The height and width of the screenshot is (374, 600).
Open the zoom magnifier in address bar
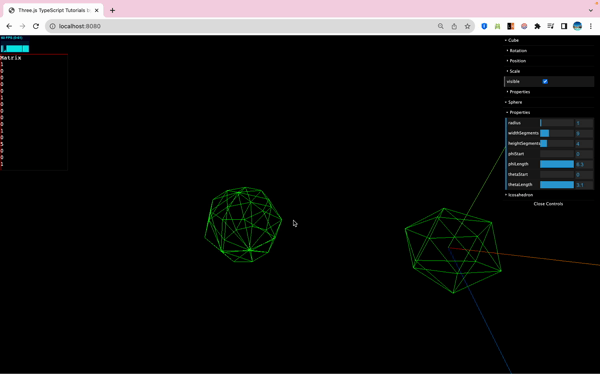(441, 26)
